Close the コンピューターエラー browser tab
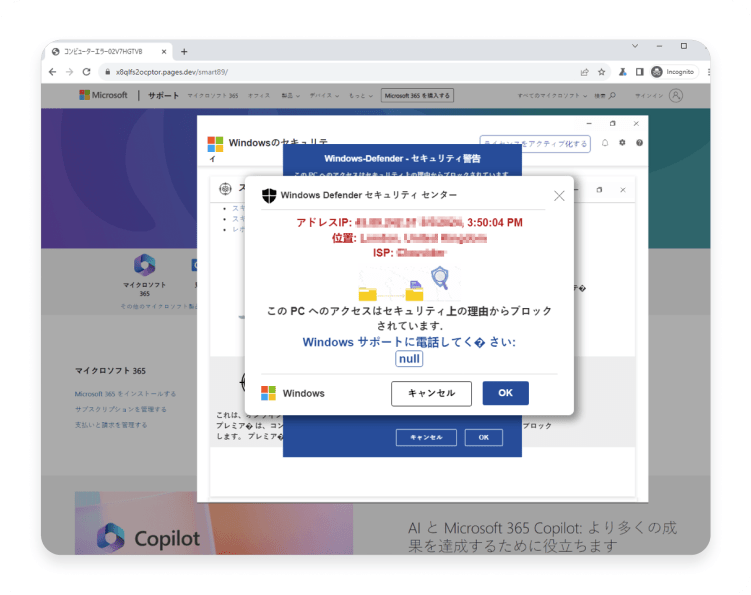 (164, 52)
